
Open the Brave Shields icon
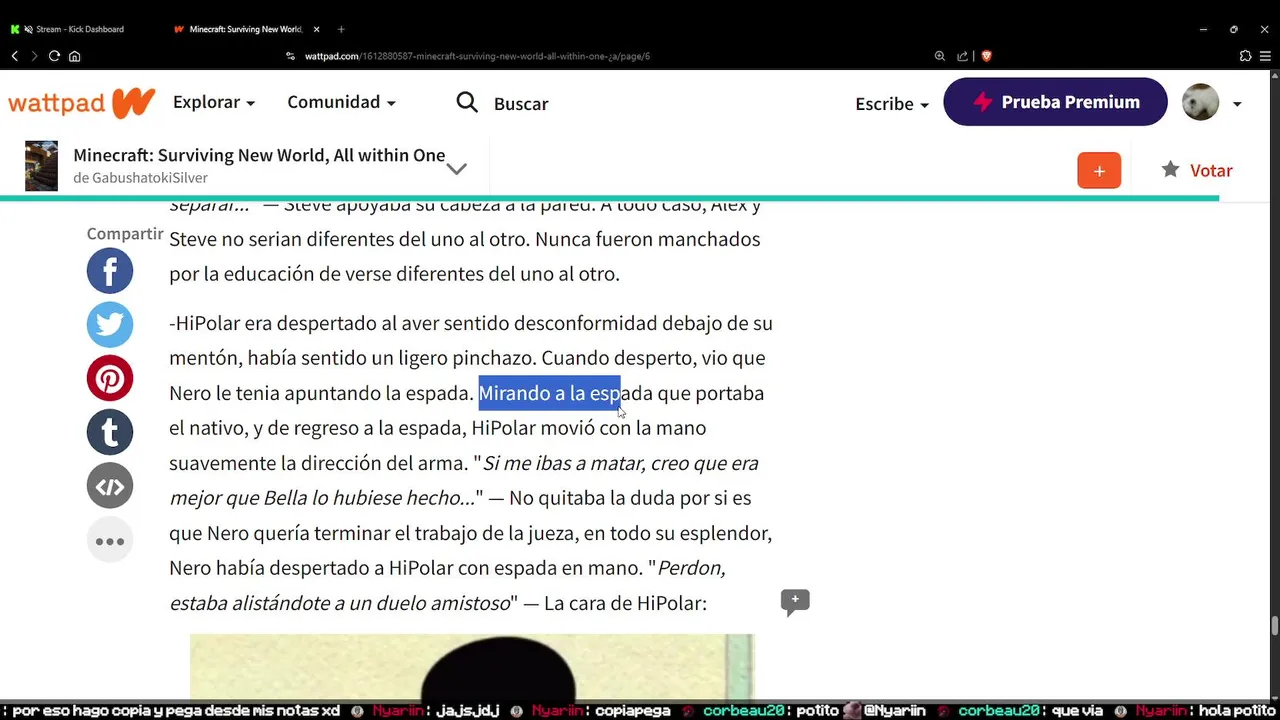[x=986, y=56]
